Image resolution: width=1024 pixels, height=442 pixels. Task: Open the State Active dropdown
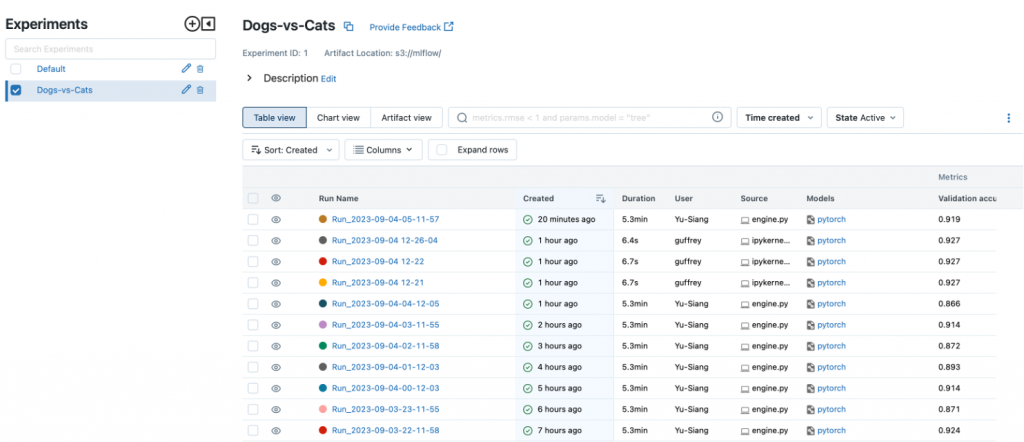(865, 118)
